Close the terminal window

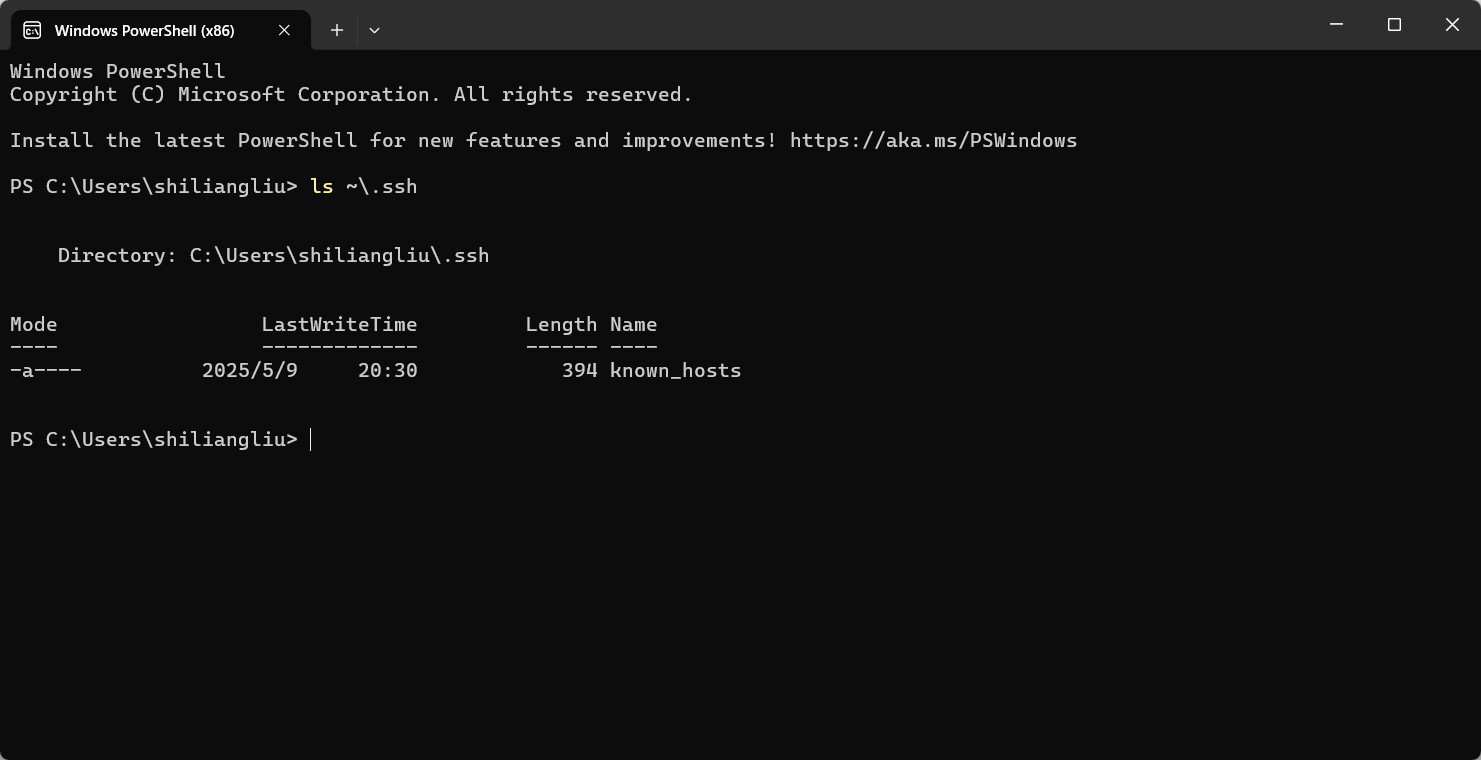1452,24
